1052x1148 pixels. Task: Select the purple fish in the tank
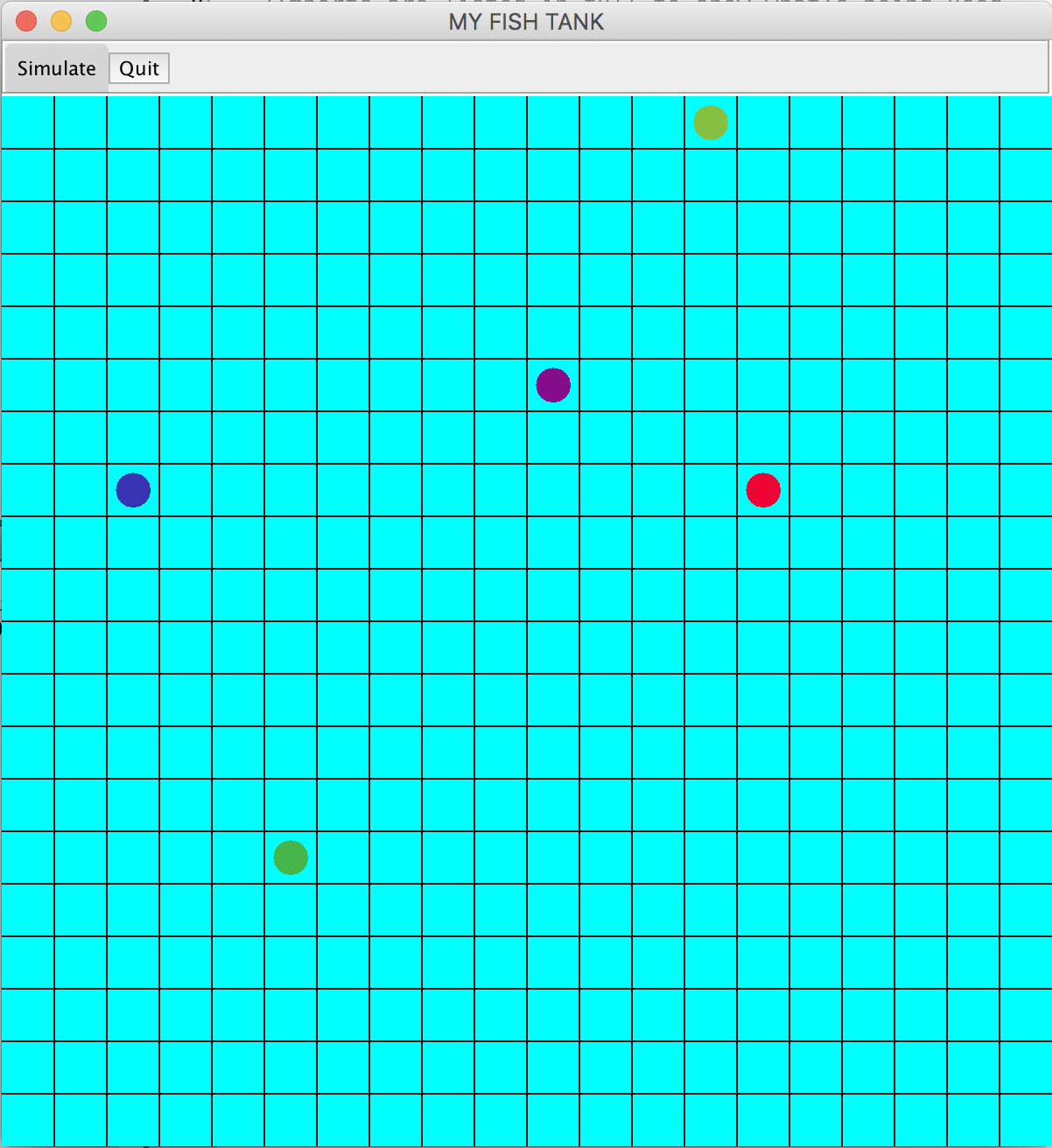tap(553, 385)
